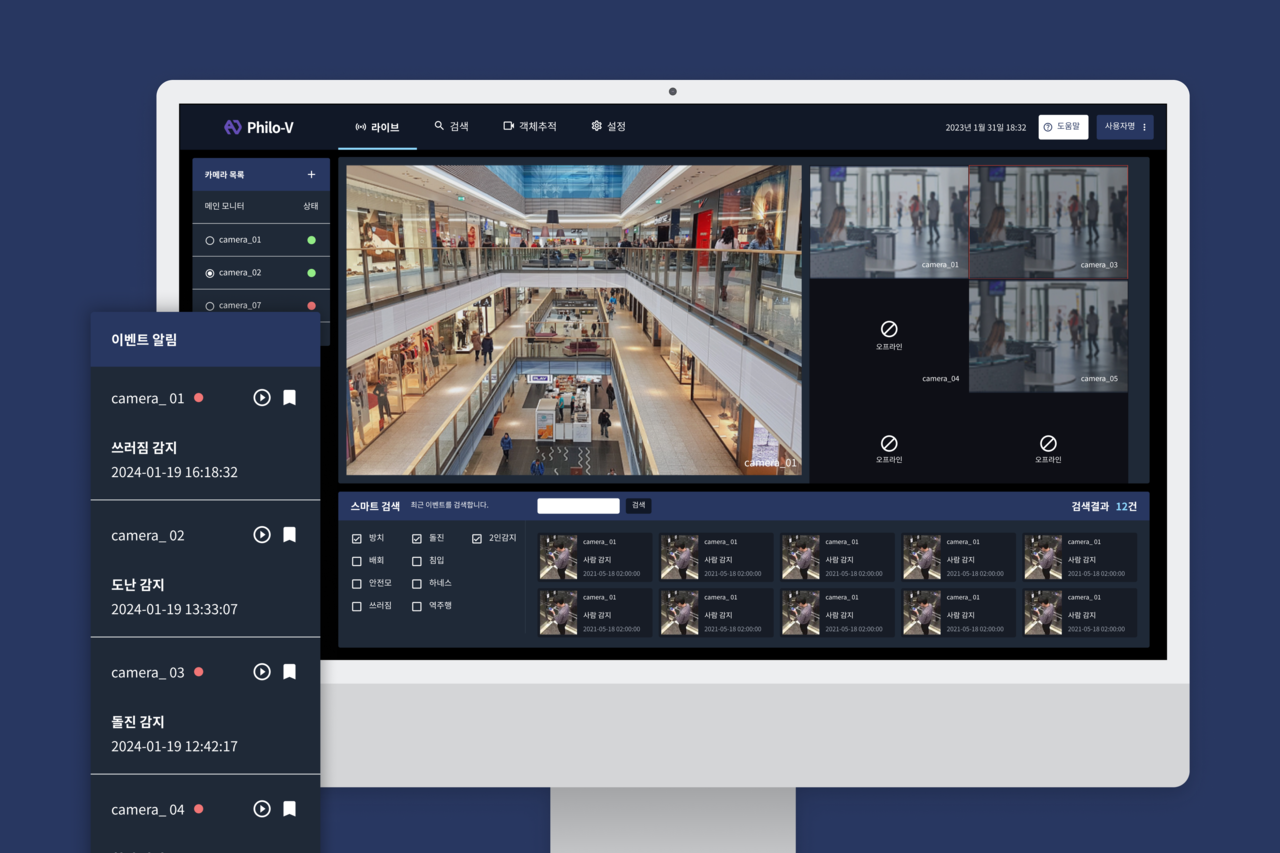The width and height of the screenshot is (1280, 853).
Task: Click the 2024-01-19 12:42:17 timestamp
Action: pyautogui.click(x=175, y=746)
